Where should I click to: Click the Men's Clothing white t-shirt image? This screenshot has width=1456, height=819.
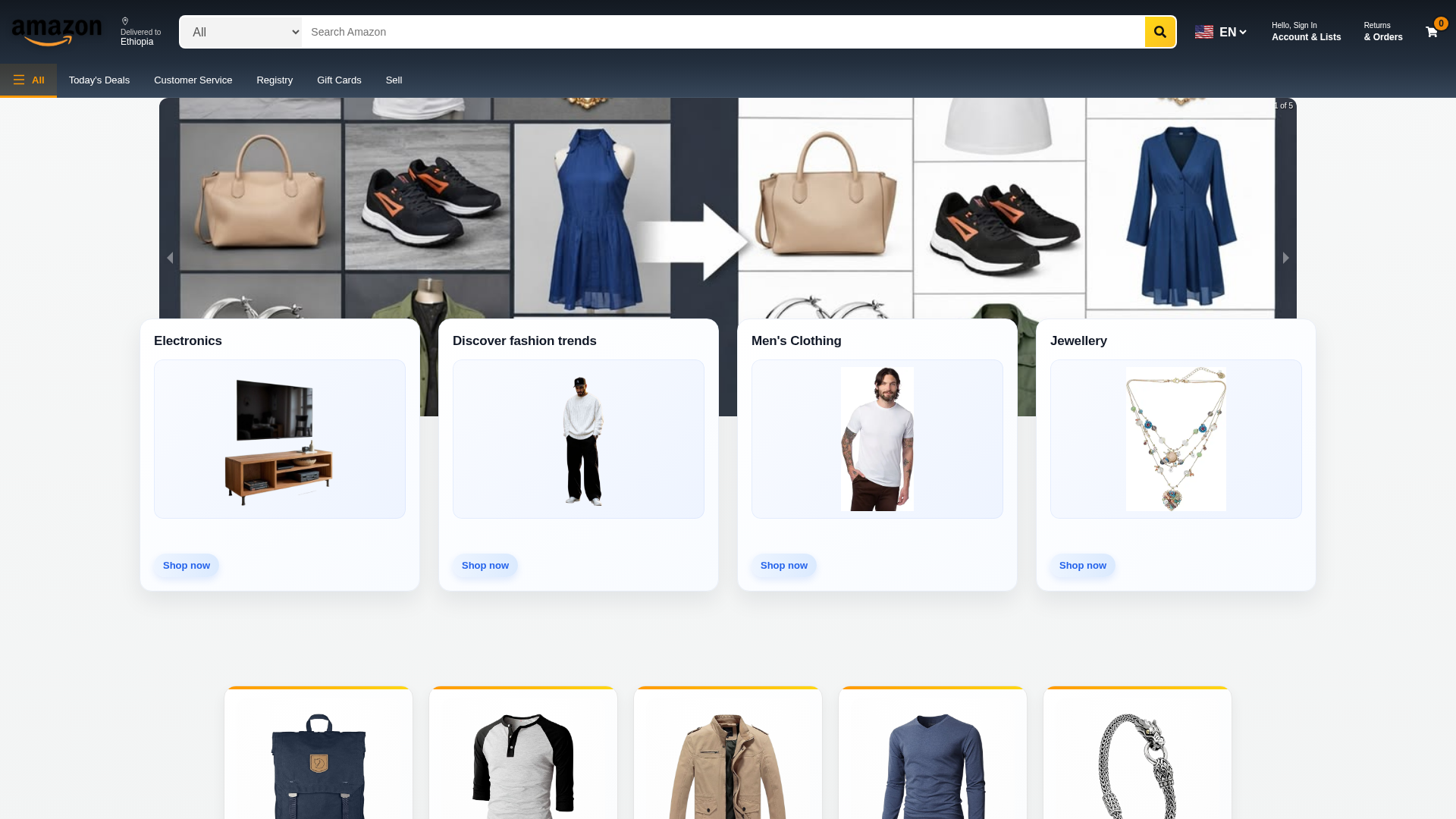[877, 439]
